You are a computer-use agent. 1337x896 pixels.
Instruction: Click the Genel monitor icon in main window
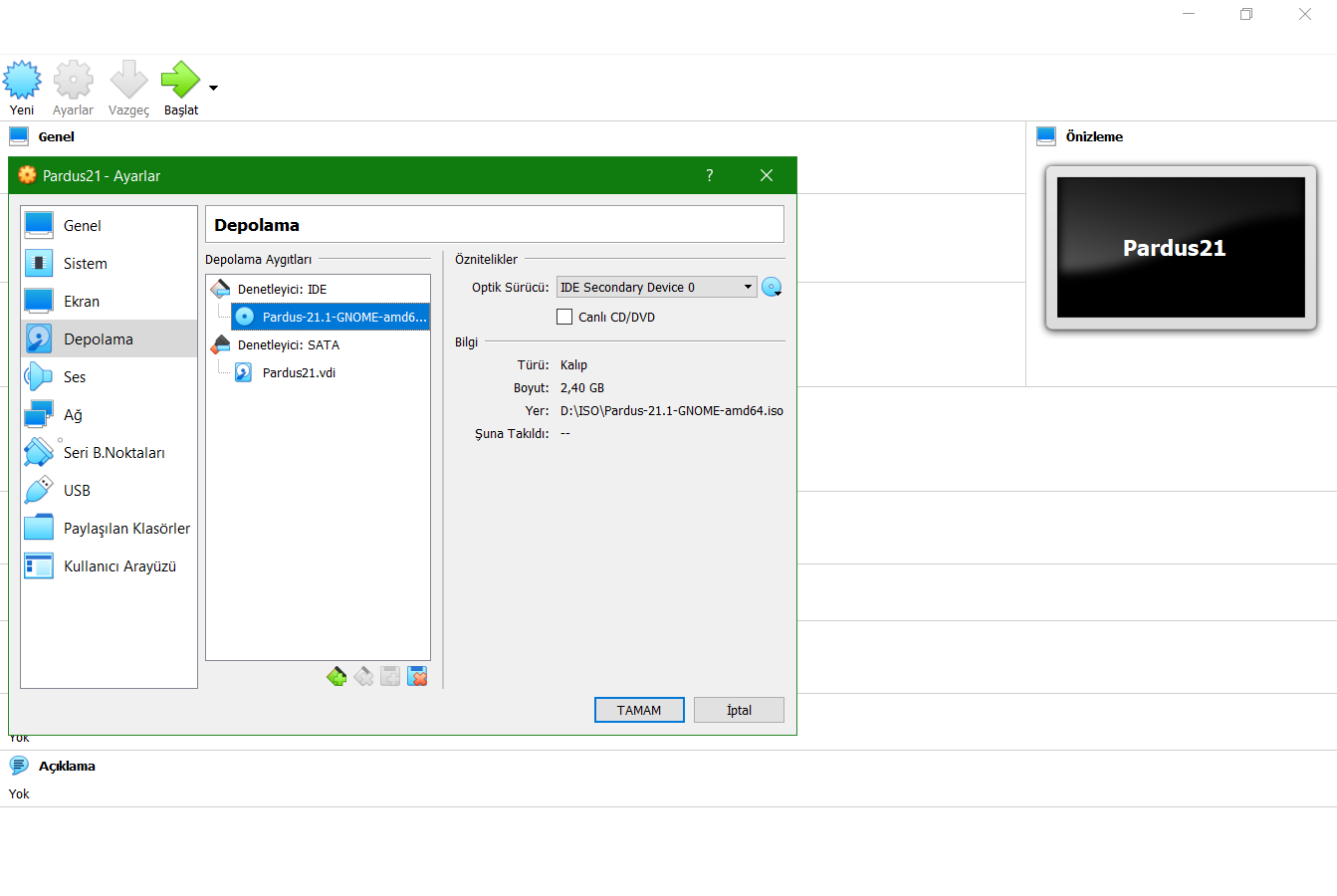[x=19, y=136]
